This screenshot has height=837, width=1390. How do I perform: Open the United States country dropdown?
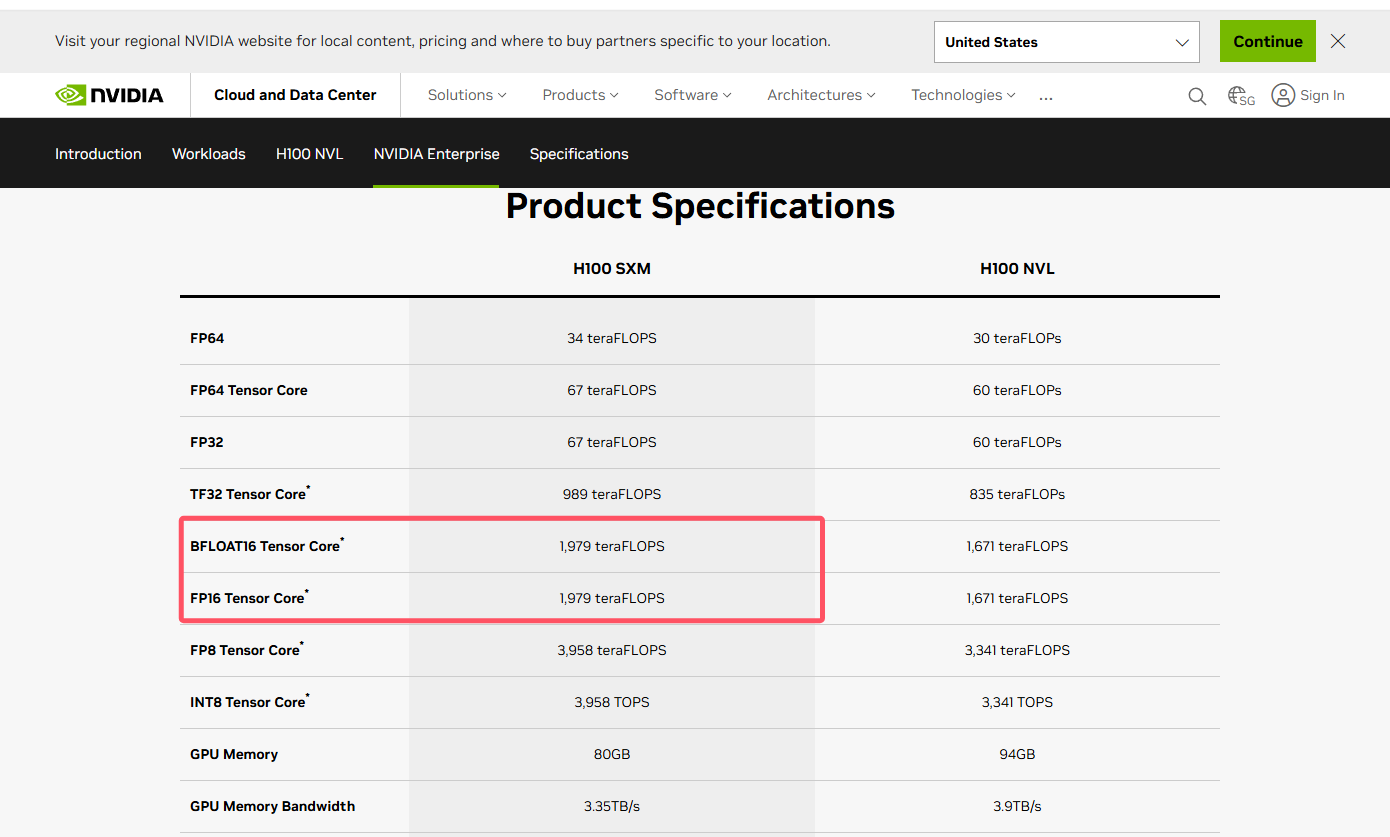tap(1067, 42)
